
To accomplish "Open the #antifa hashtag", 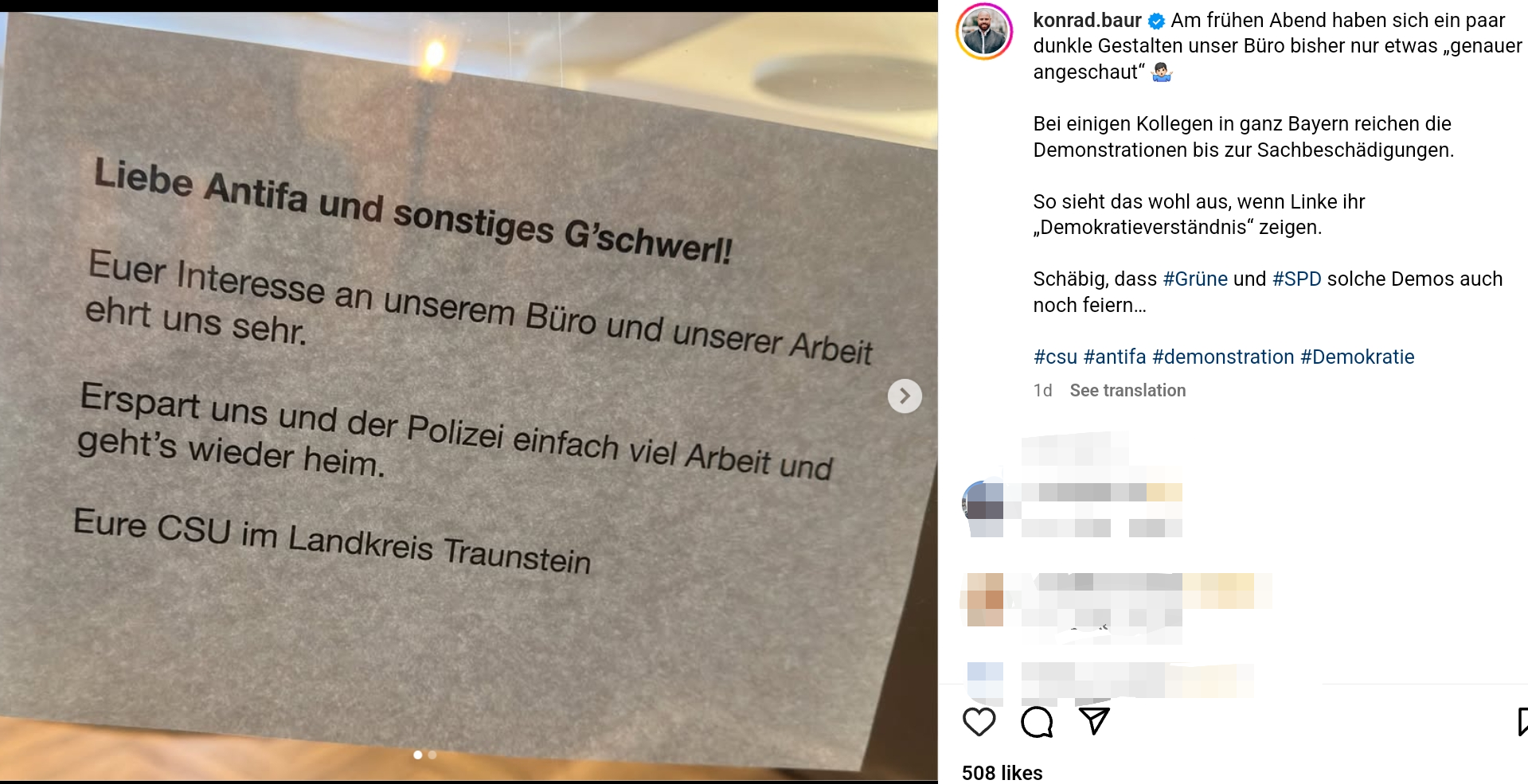I will click(1115, 357).
